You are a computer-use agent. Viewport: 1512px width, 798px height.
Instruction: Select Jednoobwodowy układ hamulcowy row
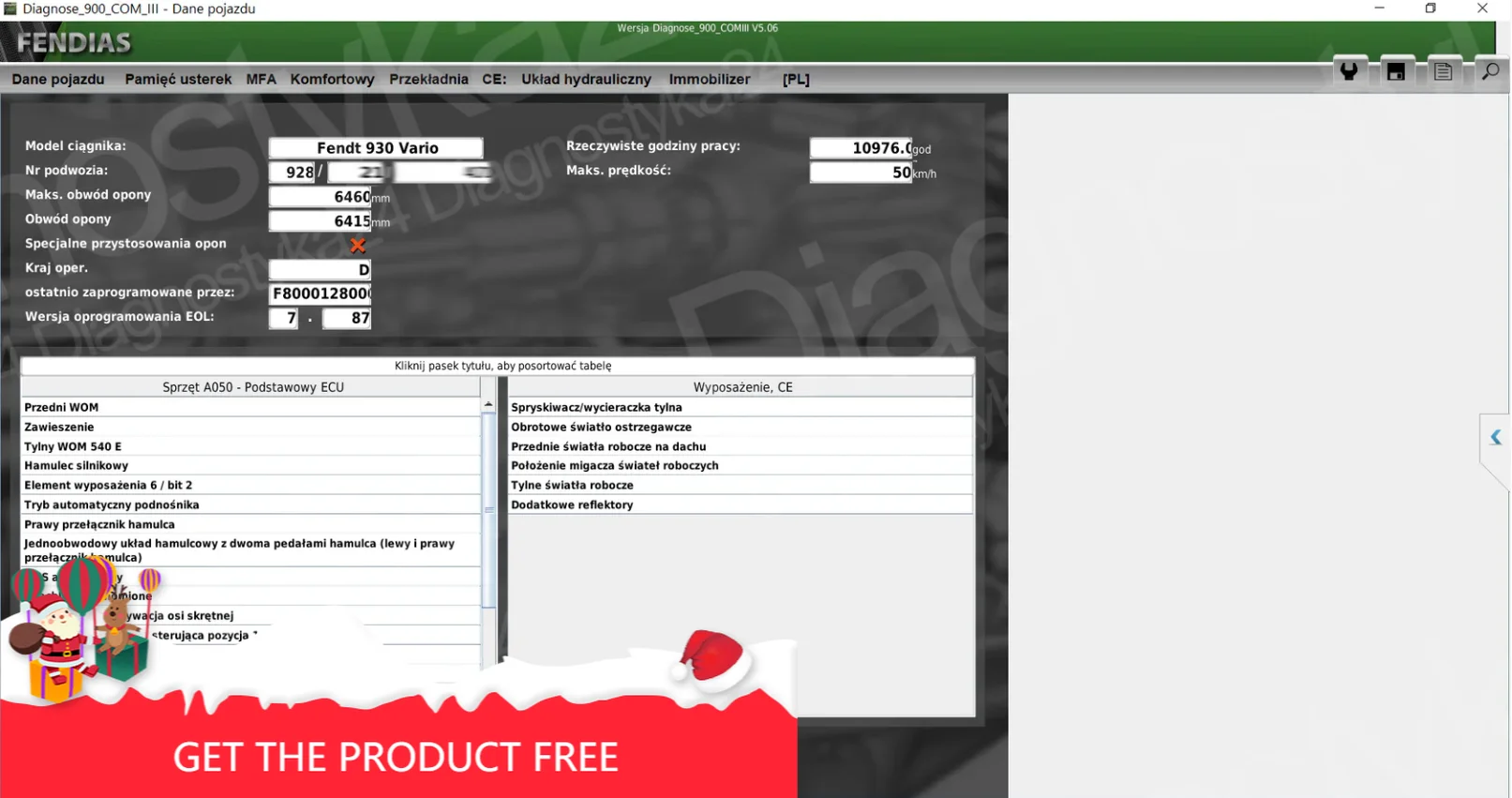tap(251, 550)
